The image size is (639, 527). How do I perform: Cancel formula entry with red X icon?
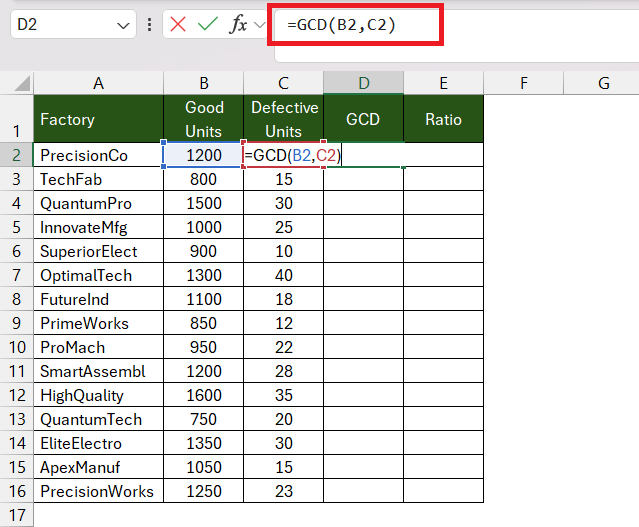pyautogui.click(x=178, y=24)
